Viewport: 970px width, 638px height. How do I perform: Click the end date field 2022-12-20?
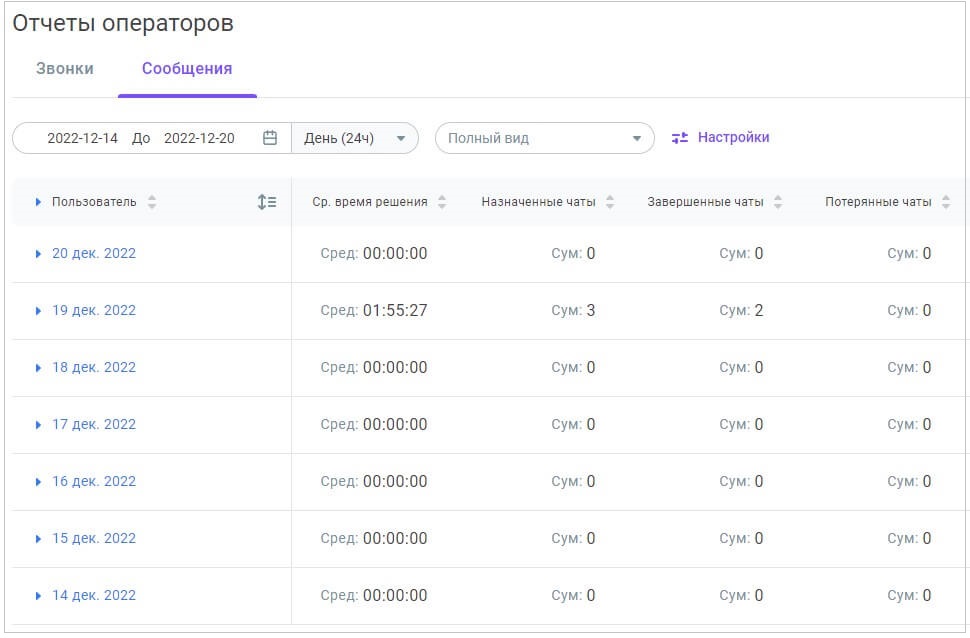199,138
